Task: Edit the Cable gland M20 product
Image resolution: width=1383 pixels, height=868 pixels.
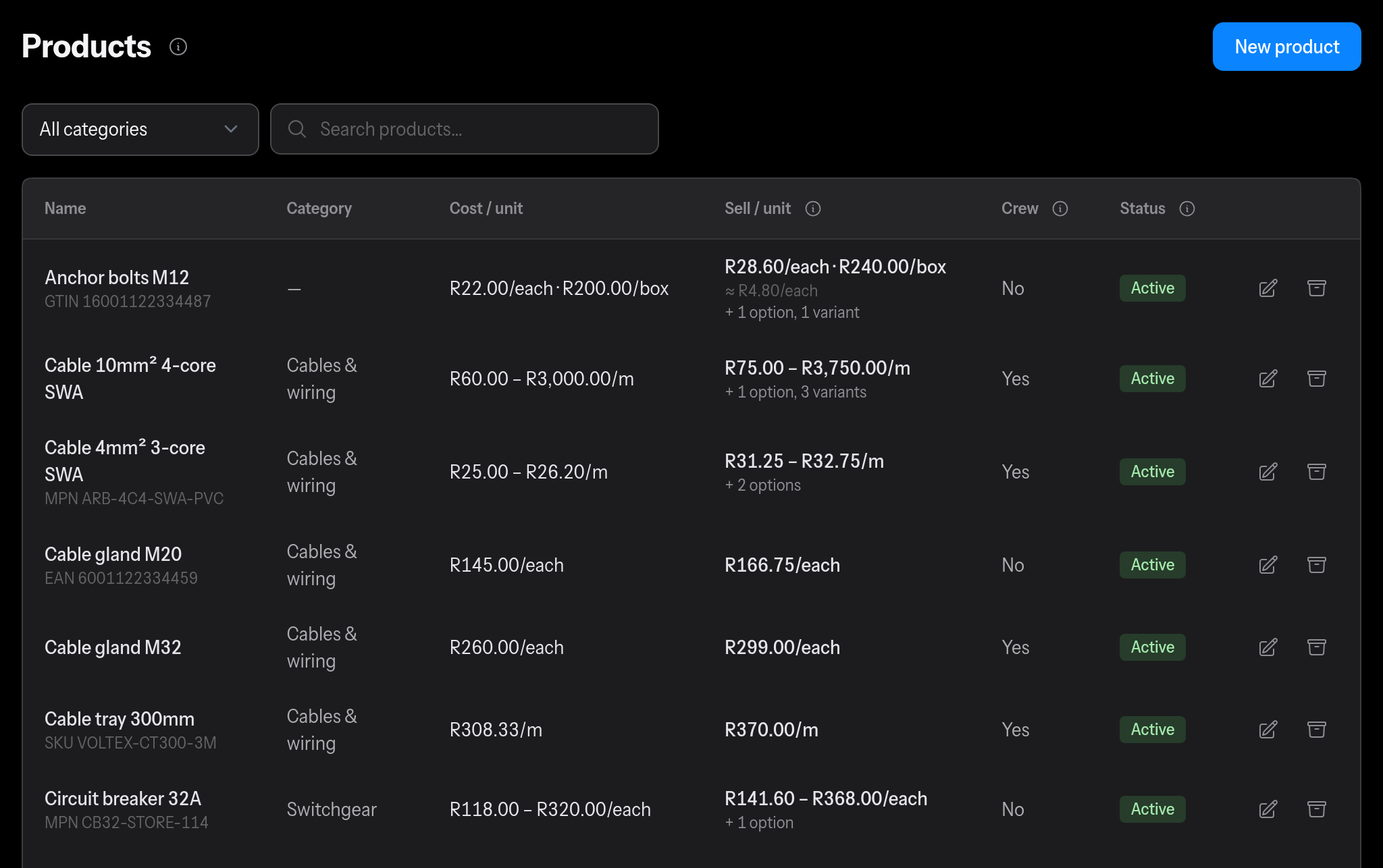Action: click(1268, 565)
